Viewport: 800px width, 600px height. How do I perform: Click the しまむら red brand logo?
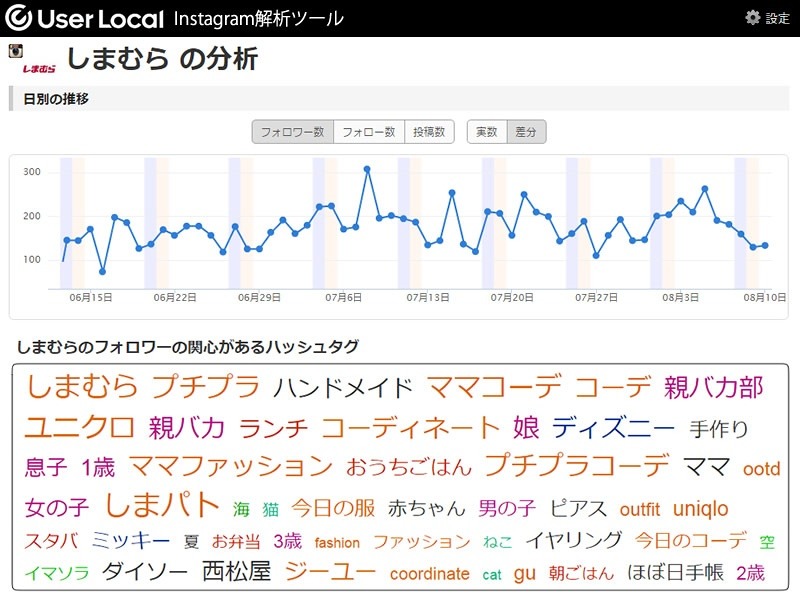tap(39, 69)
